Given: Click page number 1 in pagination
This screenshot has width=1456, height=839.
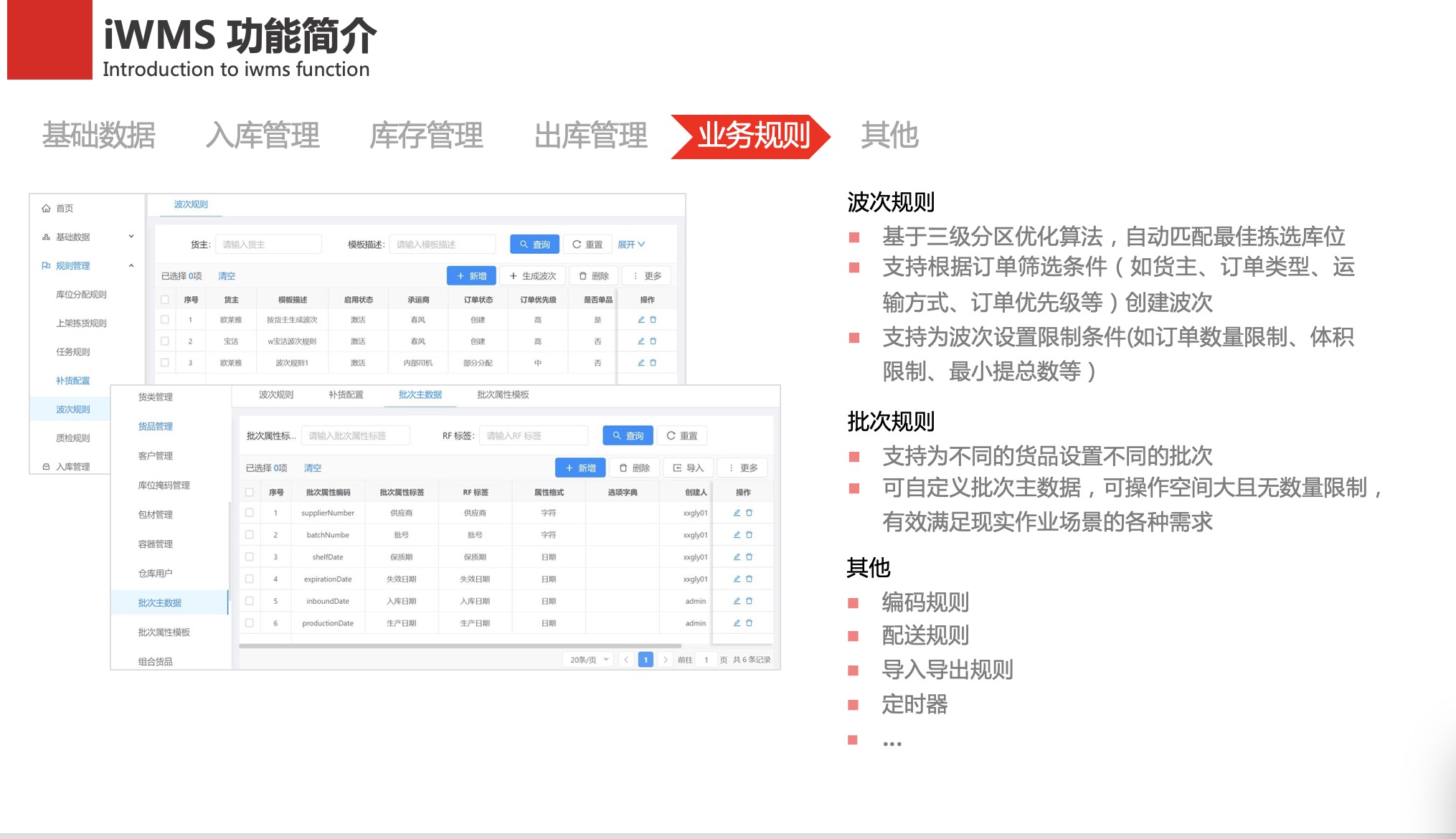Looking at the screenshot, I should (646, 660).
